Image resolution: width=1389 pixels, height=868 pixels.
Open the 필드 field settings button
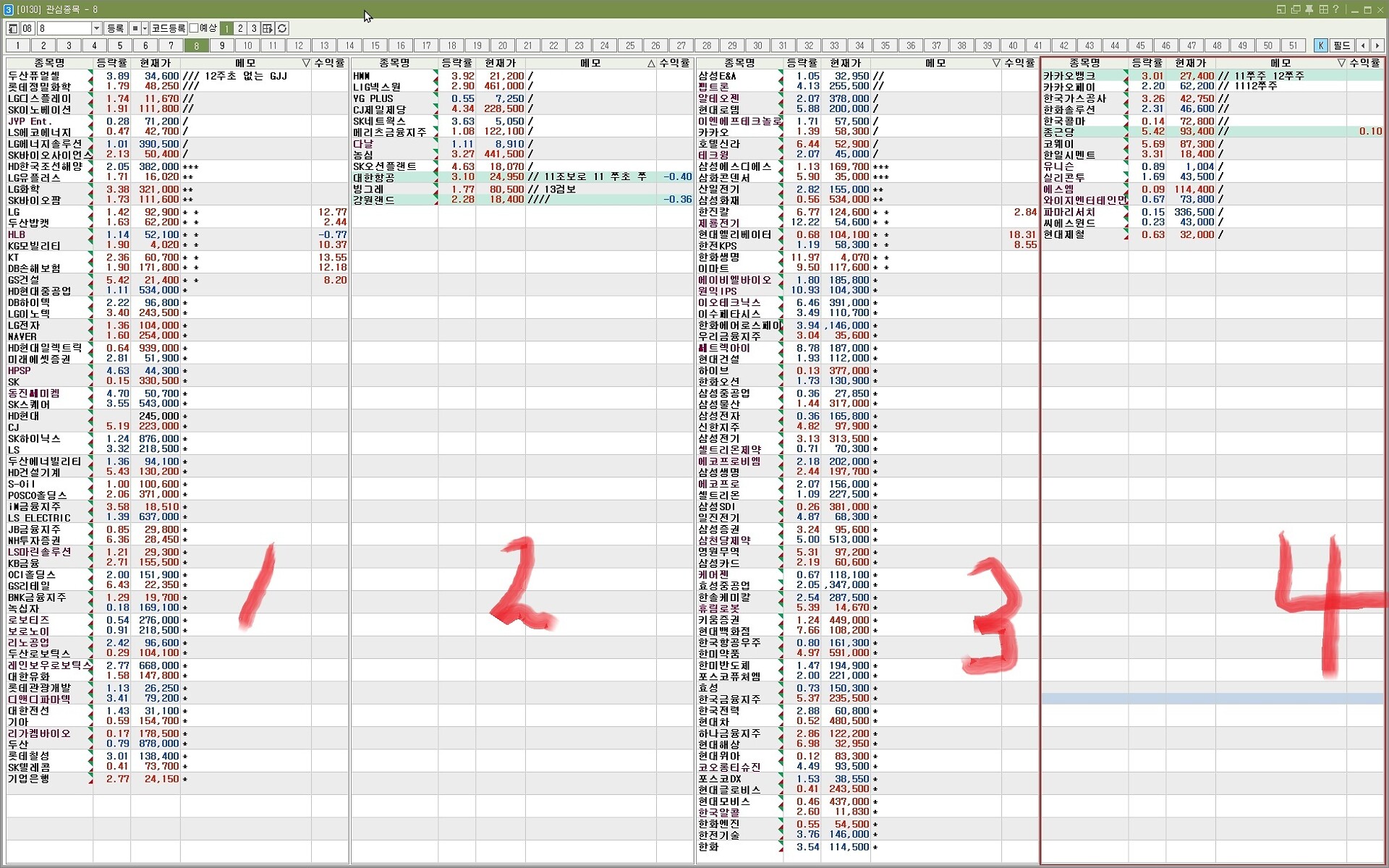(x=1342, y=45)
